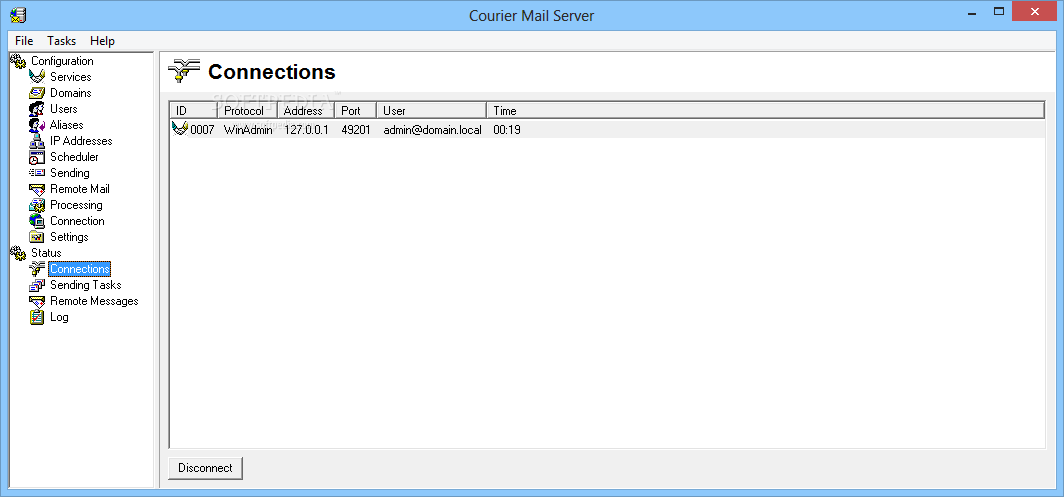
Task: Click the 00:19 time cell
Action: pyautogui.click(x=506, y=130)
